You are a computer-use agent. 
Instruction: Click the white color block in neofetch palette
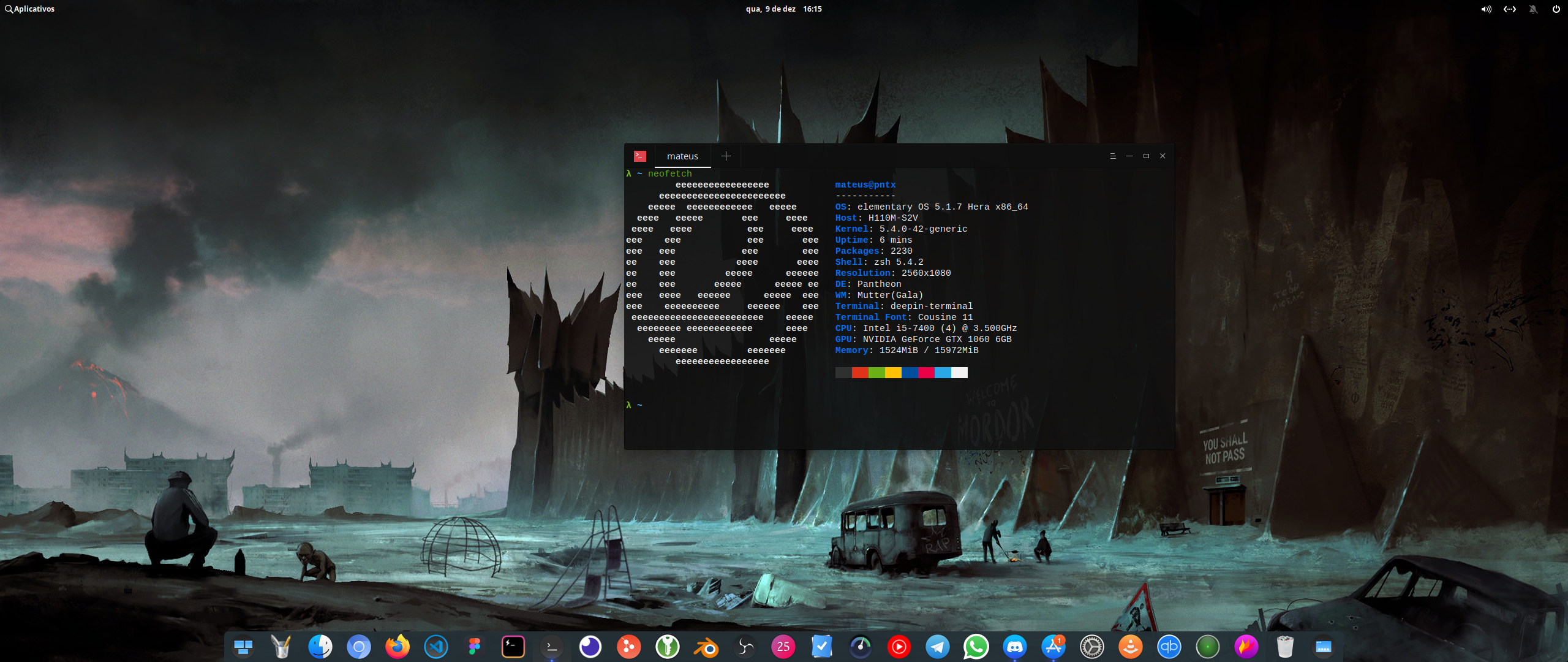click(959, 373)
